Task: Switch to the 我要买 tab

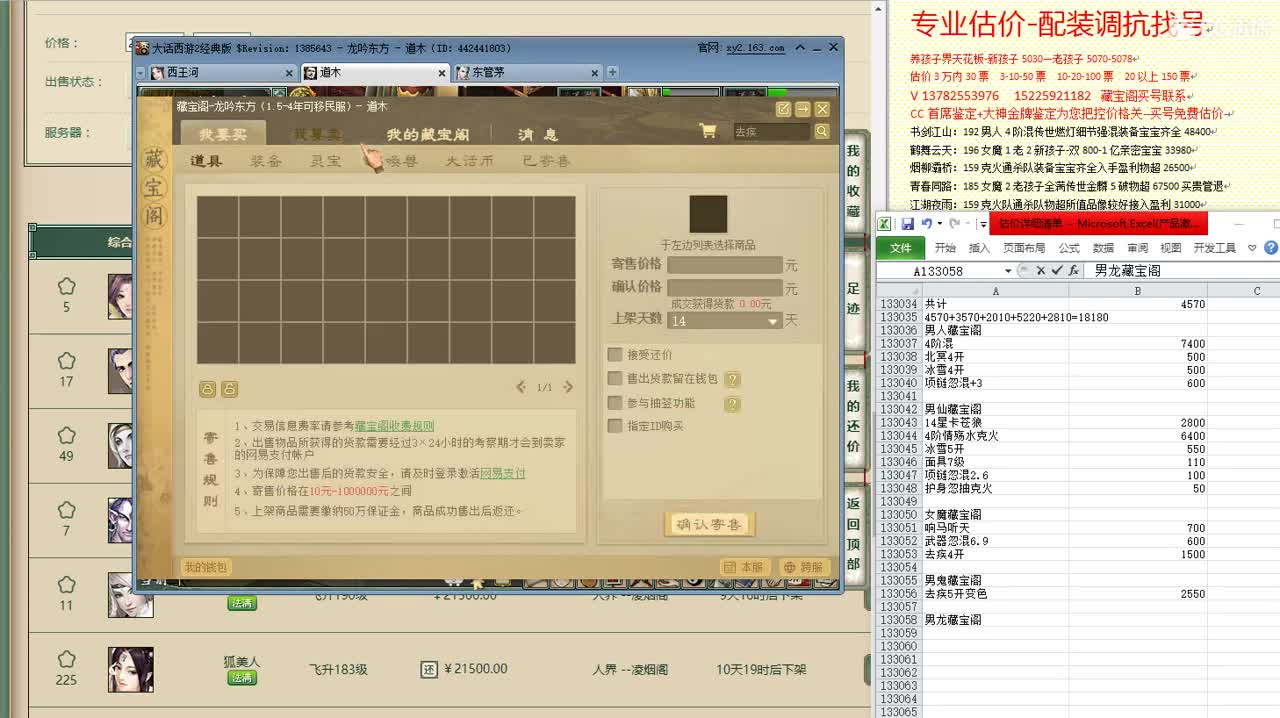Action: [x=223, y=134]
